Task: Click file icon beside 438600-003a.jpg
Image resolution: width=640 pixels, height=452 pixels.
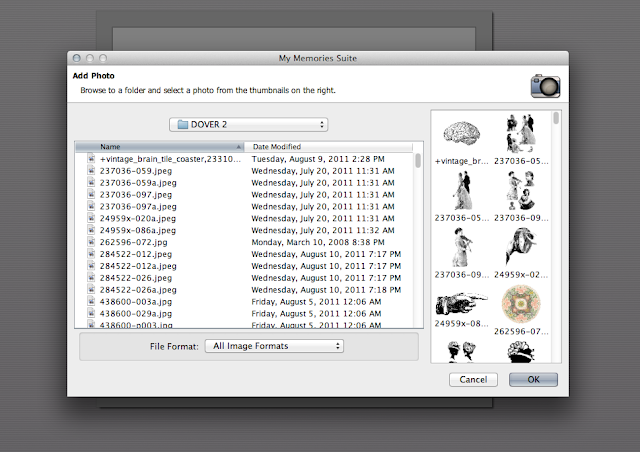Action: (91, 301)
